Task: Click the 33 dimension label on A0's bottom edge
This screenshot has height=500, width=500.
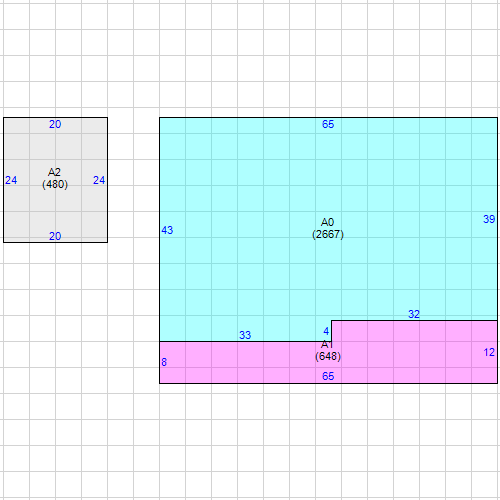Action: click(x=245, y=335)
